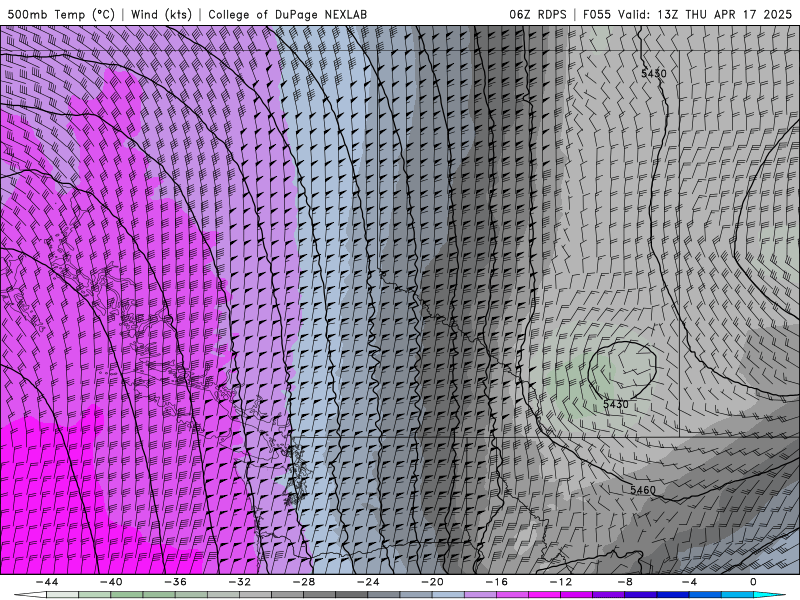Image resolution: width=800 pixels, height=600 pixels.
Task: Click the 0 value on the color scale
Action: (x=753, y=582)
